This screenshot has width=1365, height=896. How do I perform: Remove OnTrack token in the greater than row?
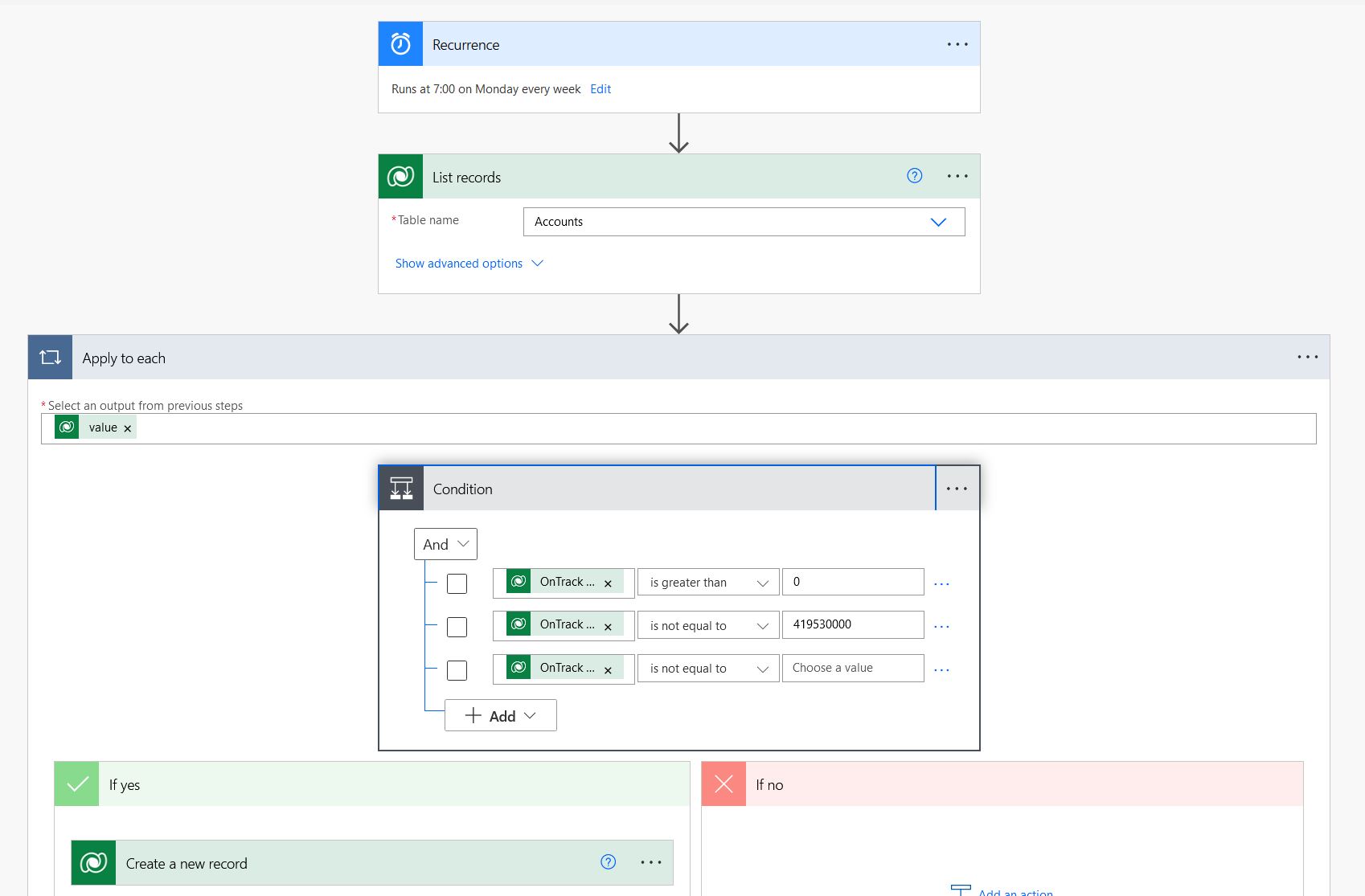608,583
